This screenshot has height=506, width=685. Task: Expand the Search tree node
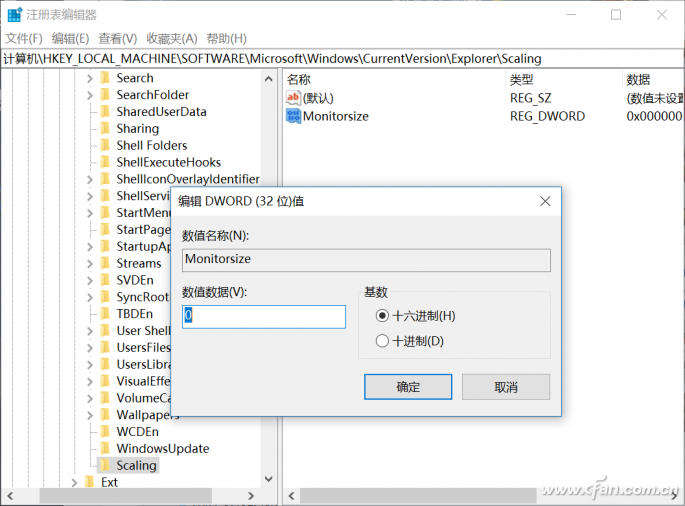(x=90, y=78)
